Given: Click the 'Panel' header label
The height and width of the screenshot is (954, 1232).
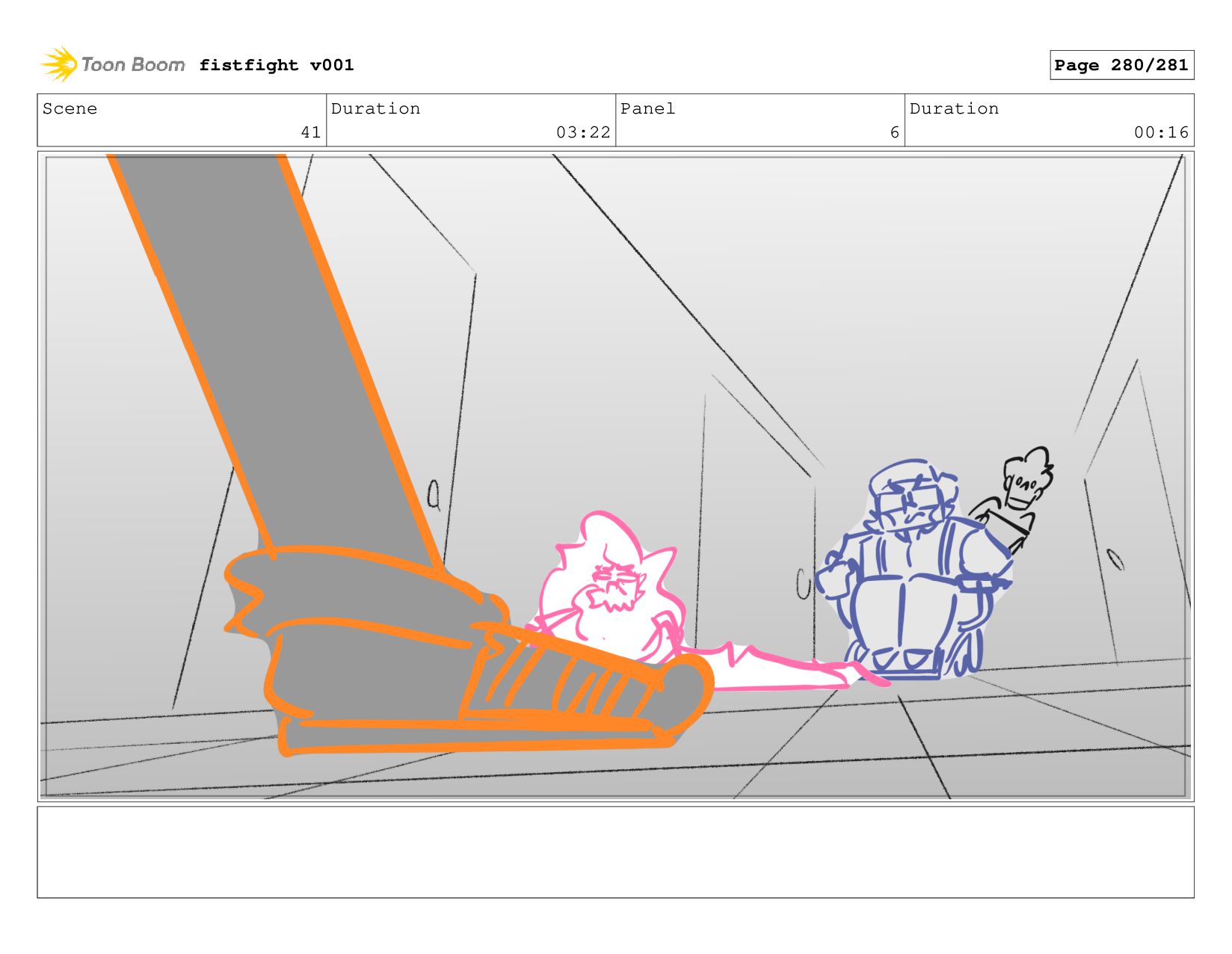Looking at the screenshot, I should 647,108.
